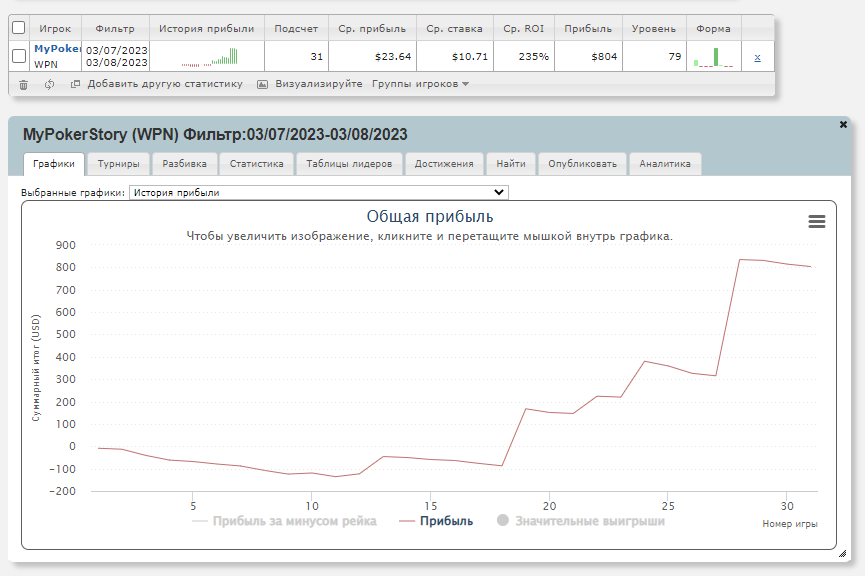Sort by the Уровень column header
The image size is (865, 576).
(653, 29)
